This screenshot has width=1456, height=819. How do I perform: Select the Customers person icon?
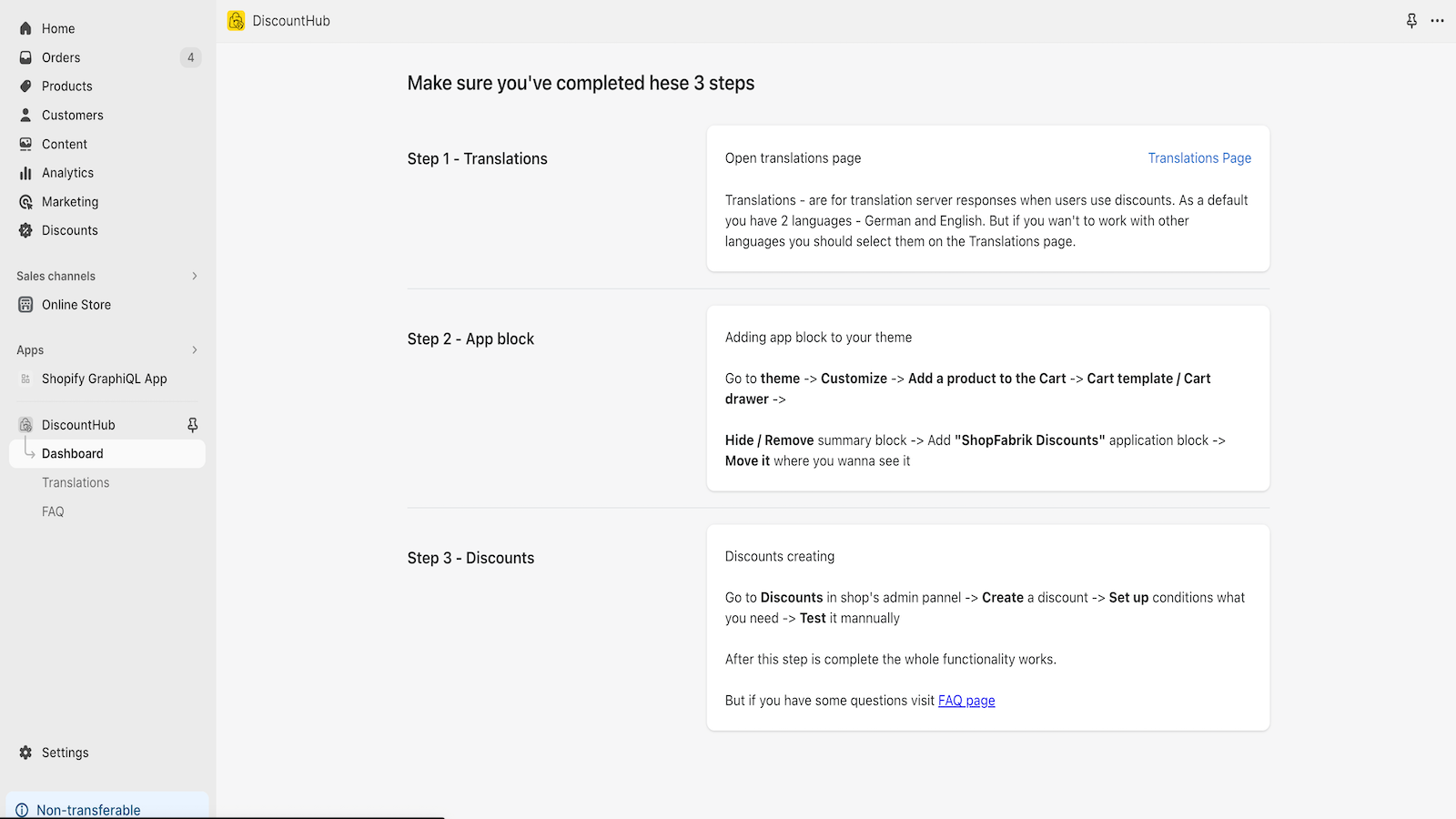25,116
